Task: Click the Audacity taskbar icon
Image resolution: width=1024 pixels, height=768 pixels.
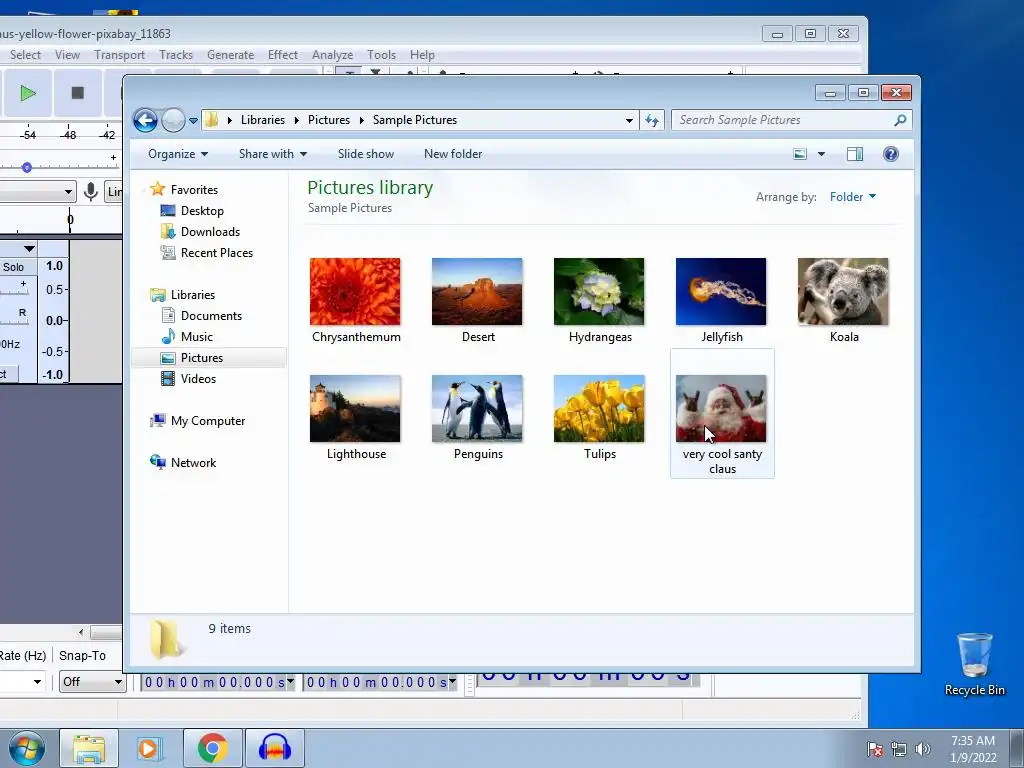Action: [275, 748]
